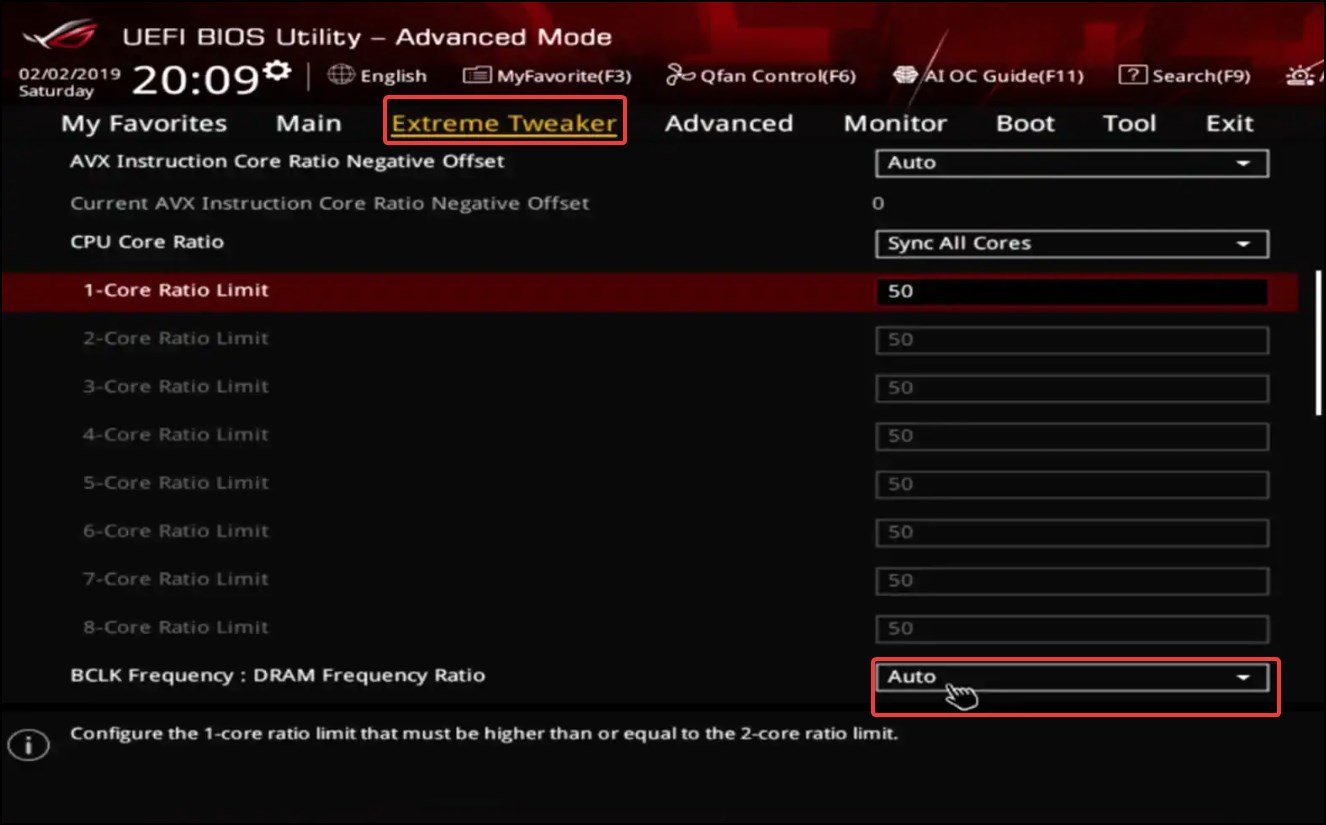The width and height of the screenshot is (1326, 825).
Task: Switch to My Favorites tab
Action: (144, 123)
